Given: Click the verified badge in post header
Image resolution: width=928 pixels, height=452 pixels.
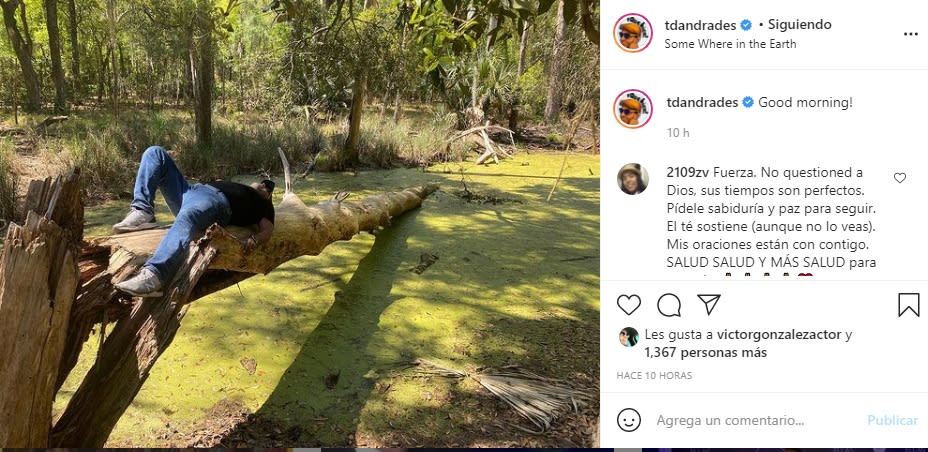Looking at the screenshot, I should (x=747, y=24).
